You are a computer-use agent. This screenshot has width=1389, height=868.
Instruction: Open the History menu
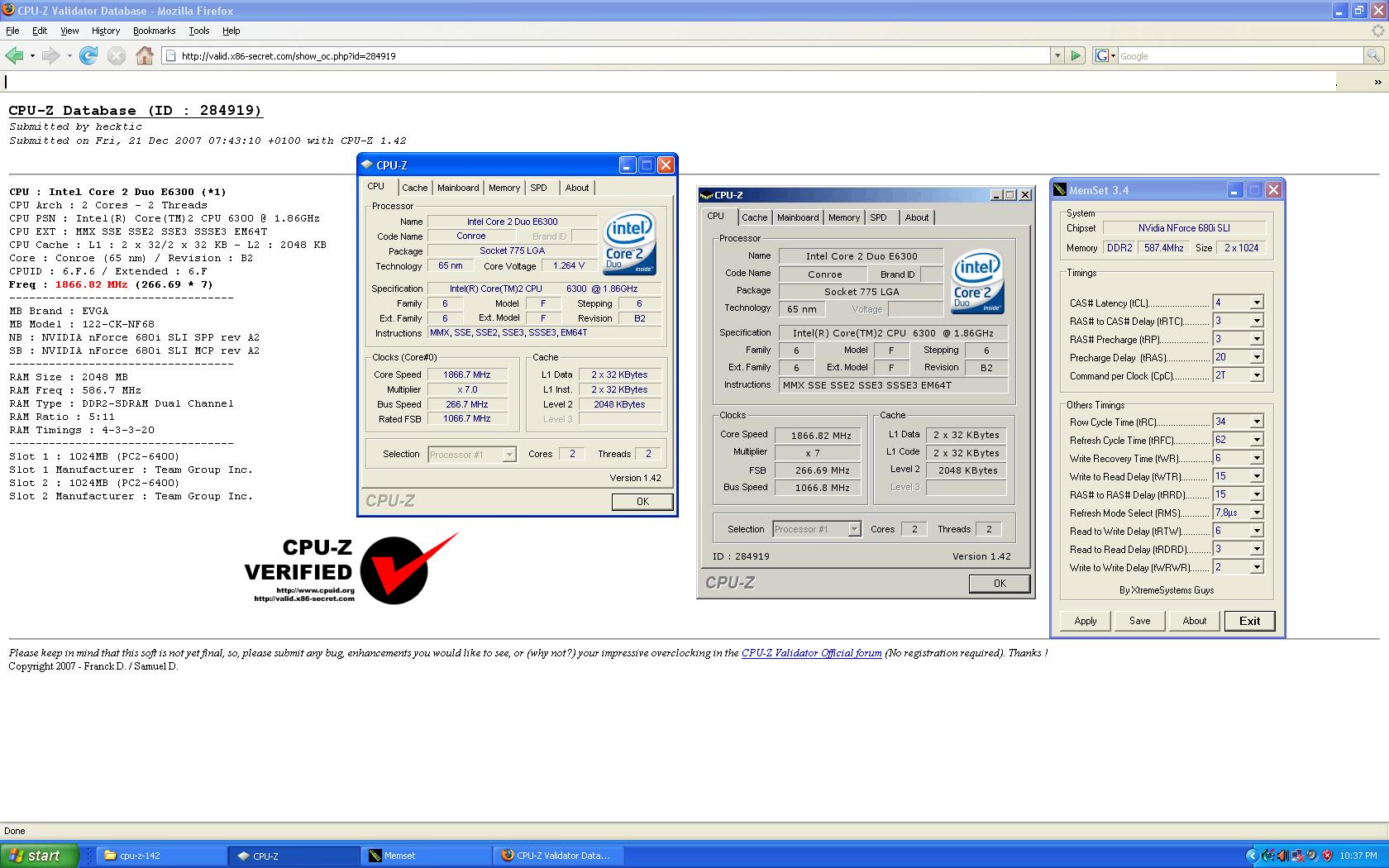pos(106,31)
